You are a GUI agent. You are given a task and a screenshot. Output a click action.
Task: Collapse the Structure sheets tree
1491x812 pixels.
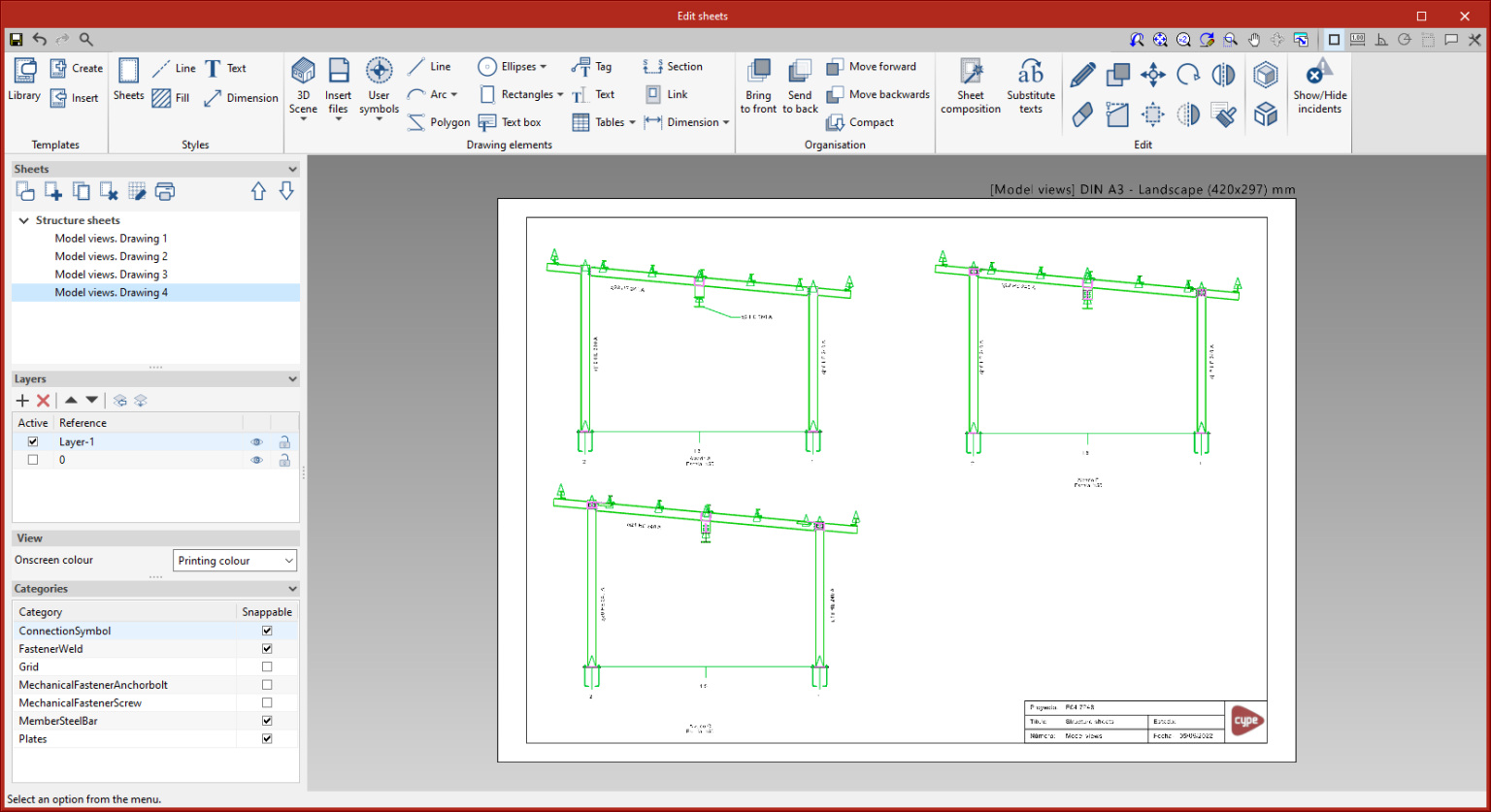click(x=23, y=220)
